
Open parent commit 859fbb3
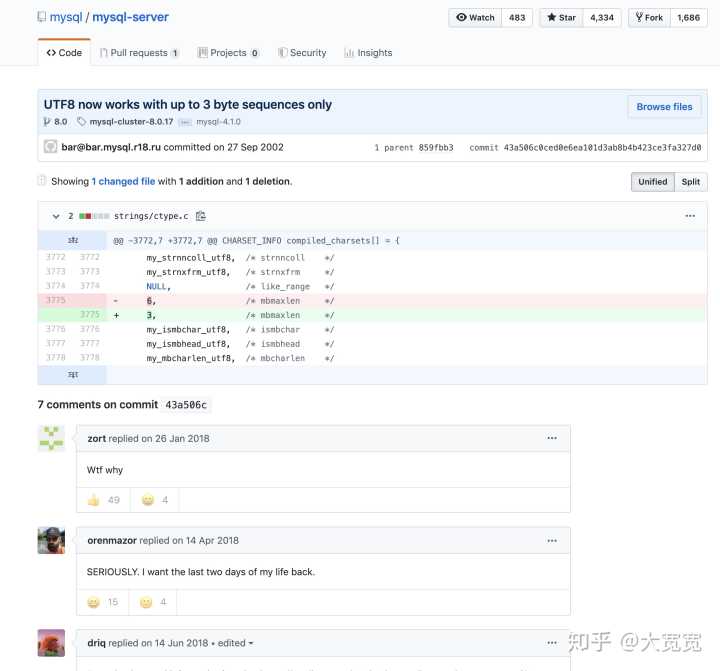click(x=436, y=147)
